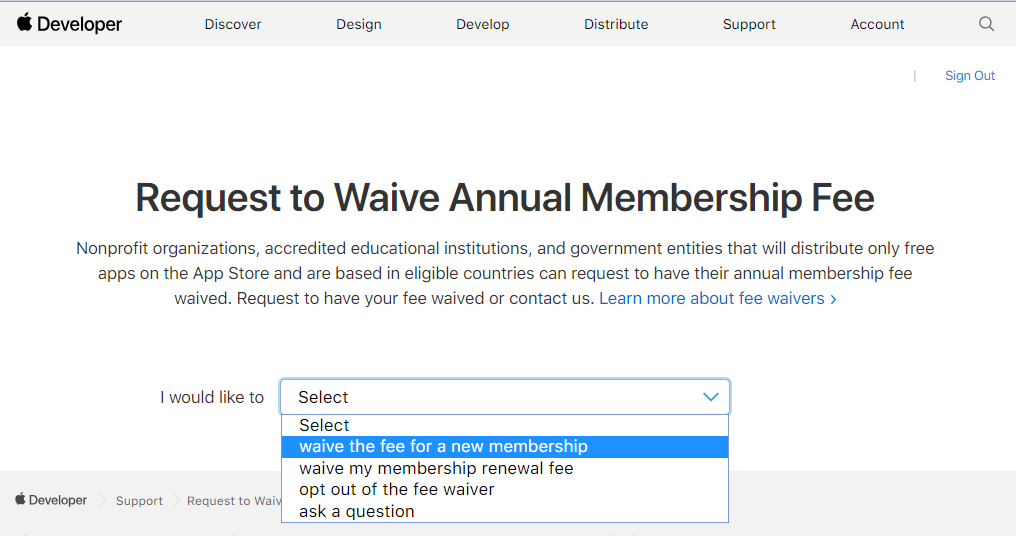Click the 'Request to Waive' breadcrumb item
The height and width of the screenshot is (536, 1016).
tap(234, 500)
